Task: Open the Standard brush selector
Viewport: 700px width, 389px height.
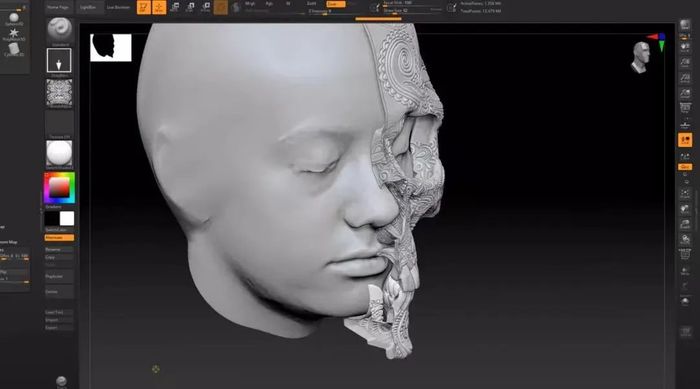Action: click(59, 31)
